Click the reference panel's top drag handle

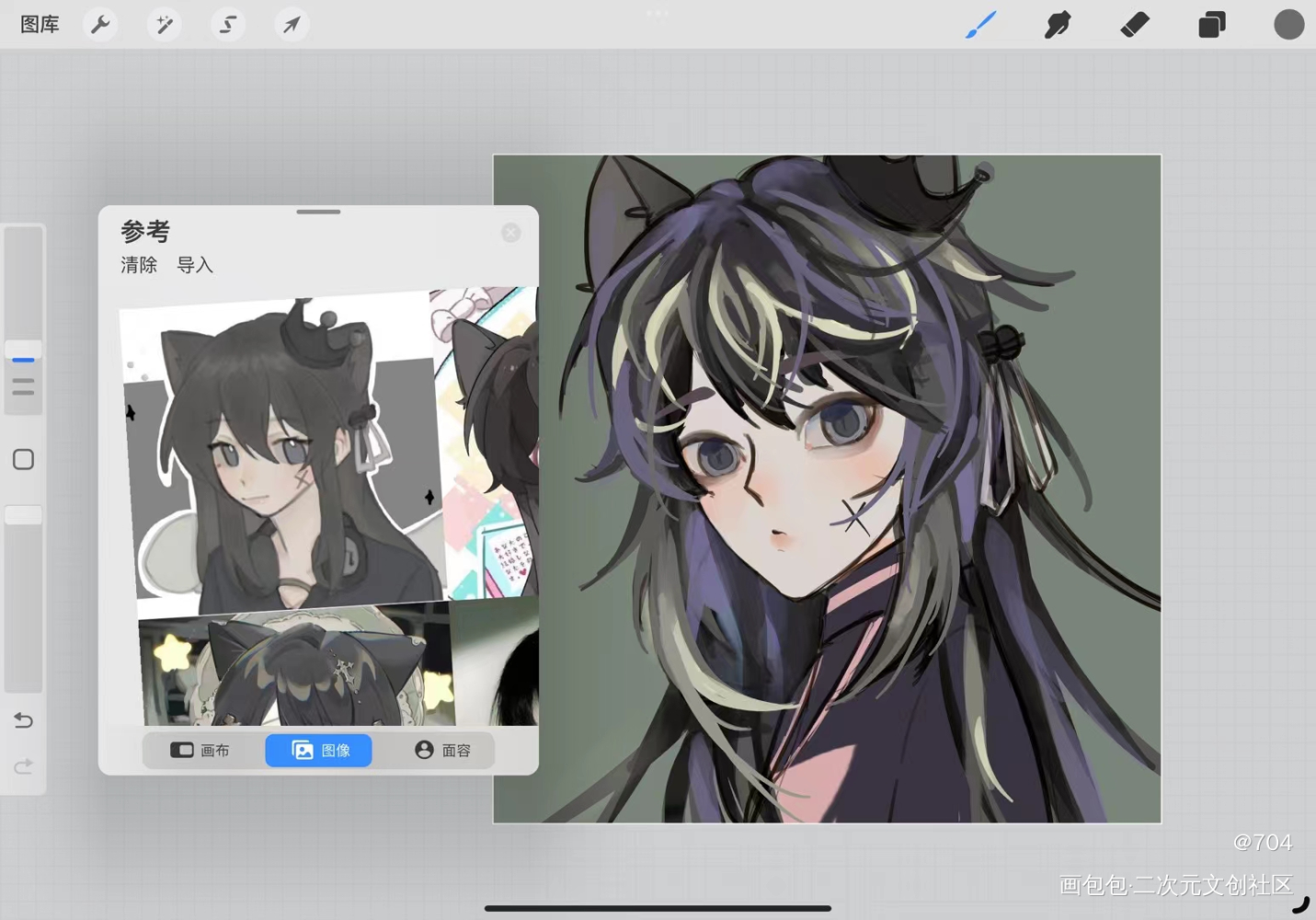(x=318, y=213)
